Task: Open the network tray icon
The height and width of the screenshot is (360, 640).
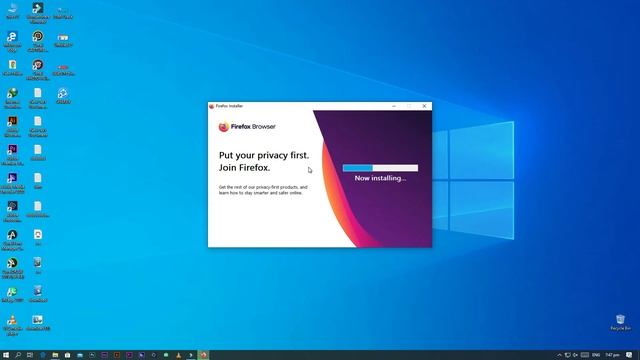Action: click(568, 355)
